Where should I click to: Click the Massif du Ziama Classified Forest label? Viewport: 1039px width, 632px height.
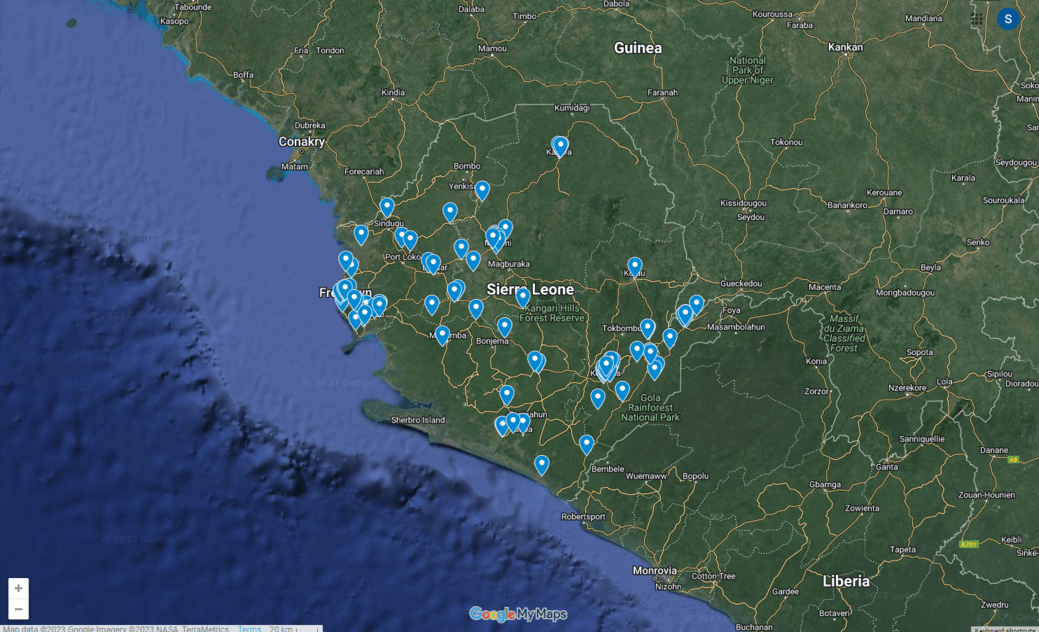coord(844,333)
